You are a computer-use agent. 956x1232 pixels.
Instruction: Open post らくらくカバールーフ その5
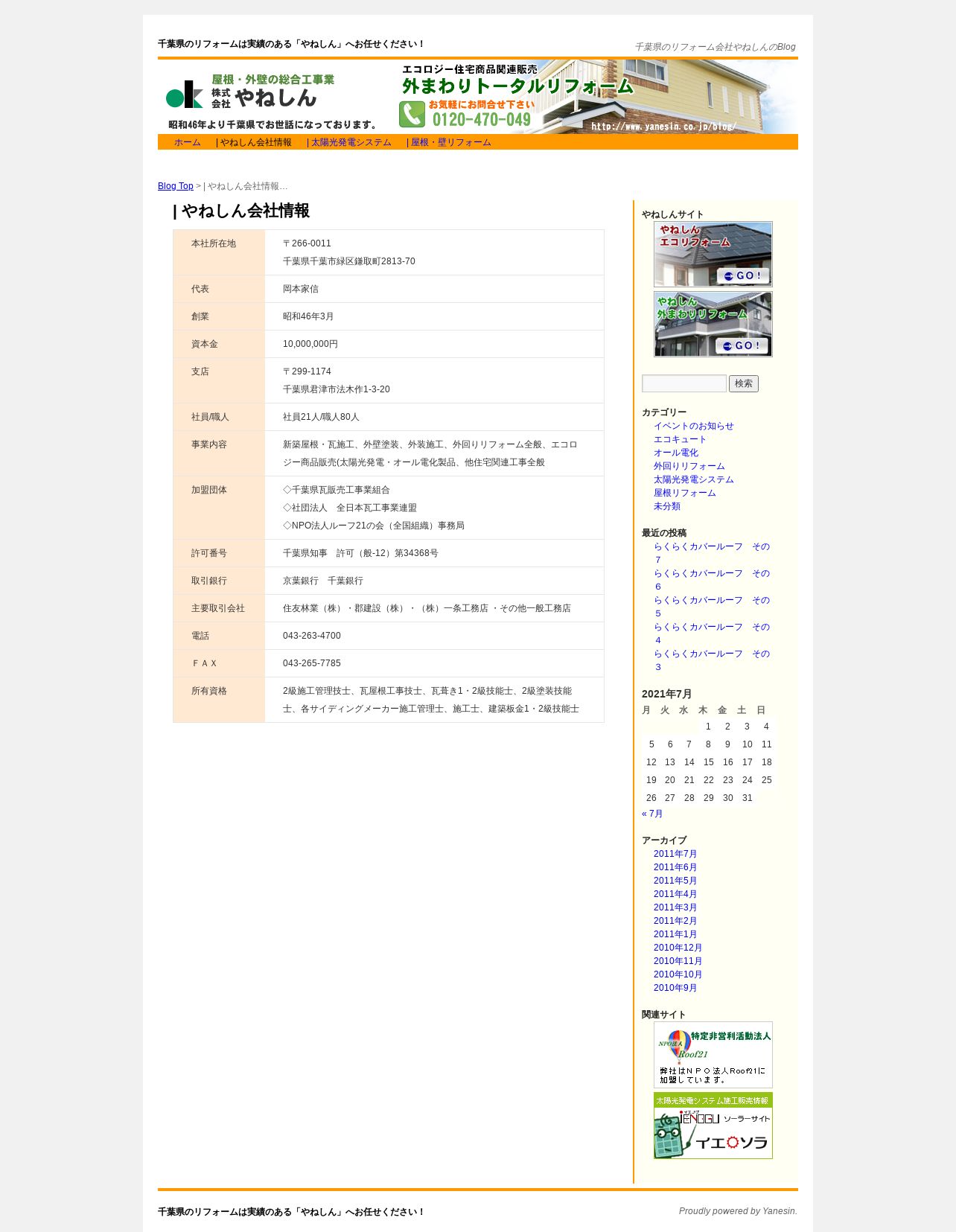[x=712, y=607]
